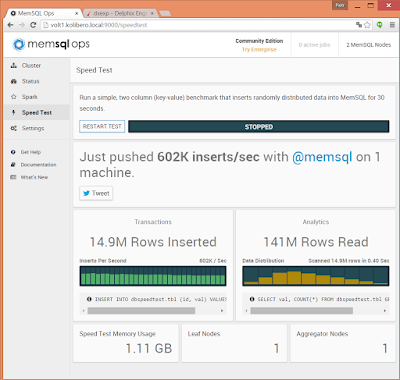
Task: Click the INSERT query info icon
Action: click(x=89, y=299)
